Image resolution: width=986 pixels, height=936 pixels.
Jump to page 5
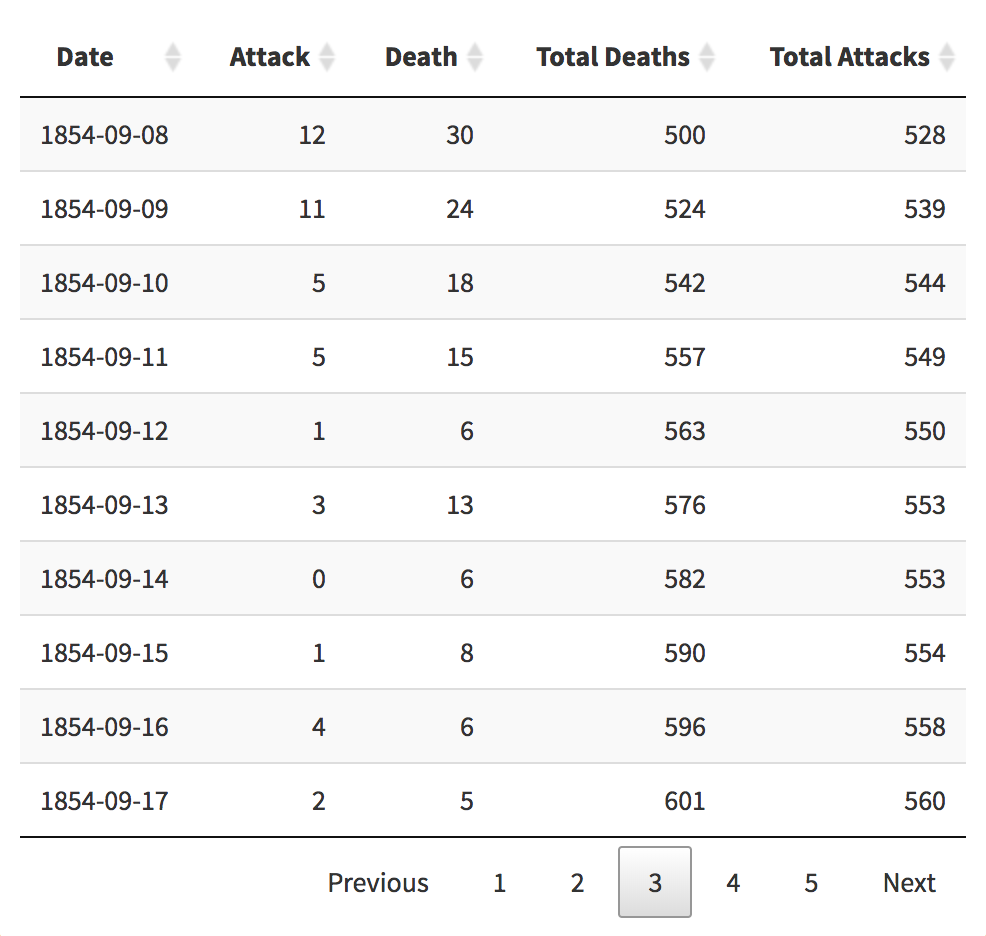click(811, 883)
